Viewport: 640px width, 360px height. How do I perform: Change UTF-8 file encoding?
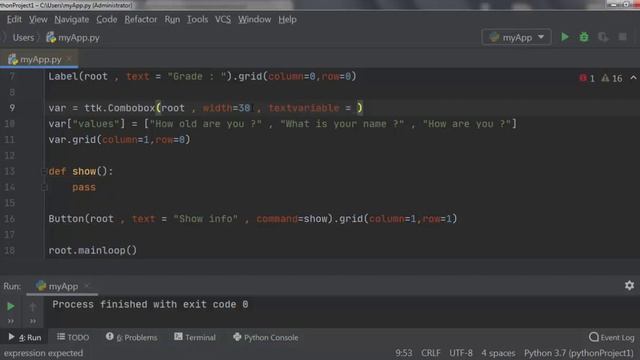pos(461,353)
